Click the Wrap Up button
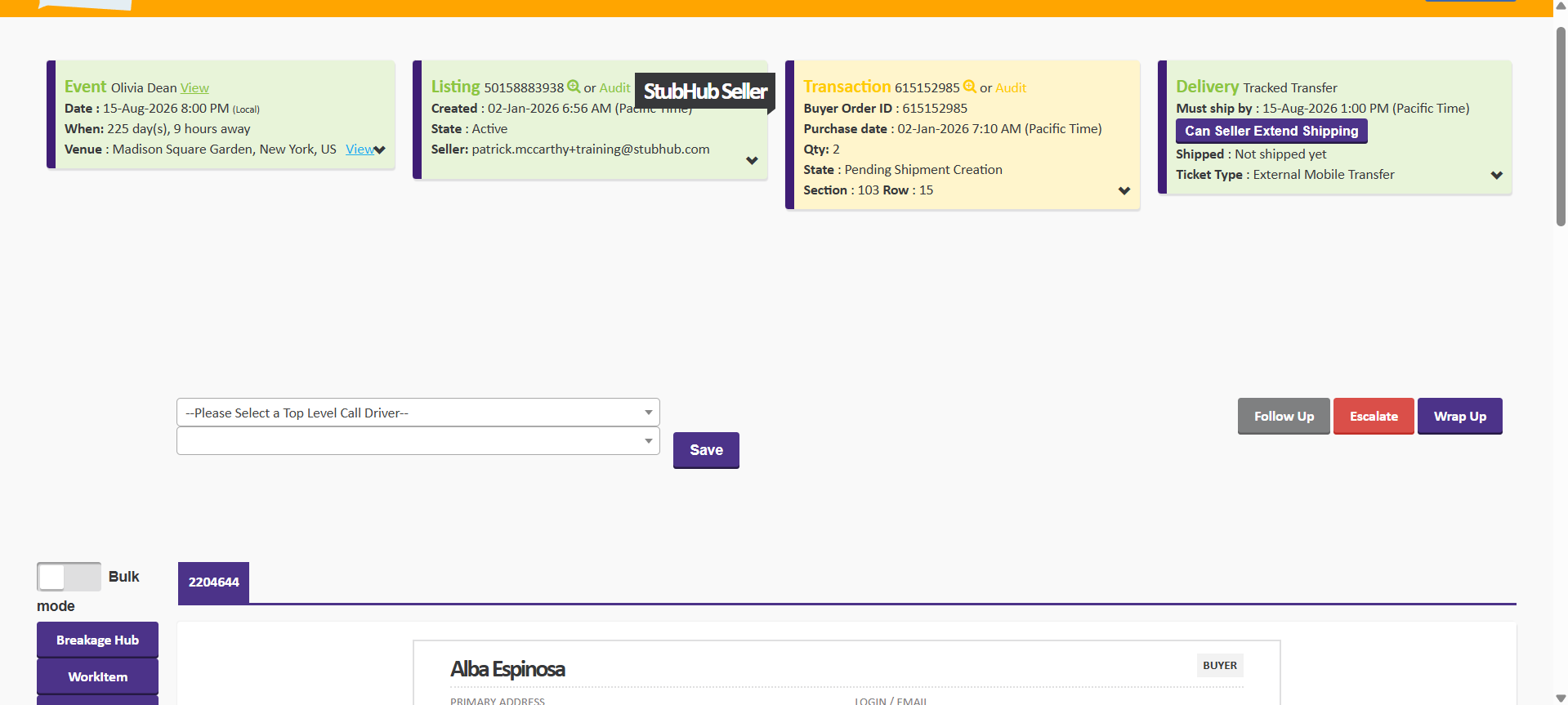 pos(1459,417)
